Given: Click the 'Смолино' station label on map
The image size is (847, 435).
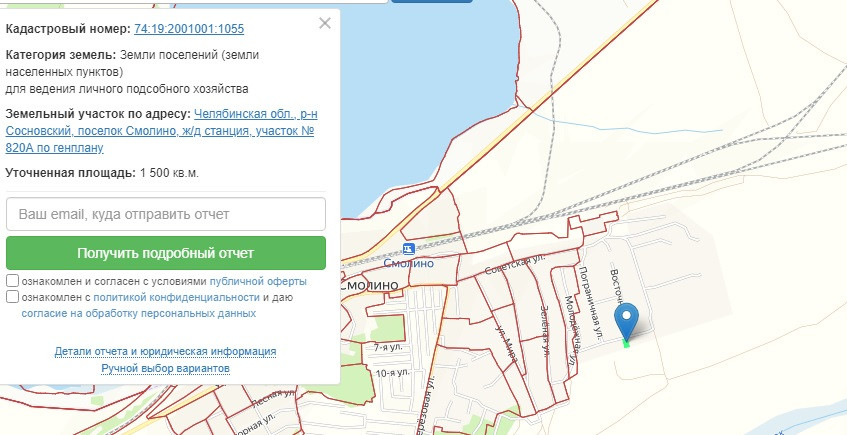Looking at the screenshot, I should point(408,263).
